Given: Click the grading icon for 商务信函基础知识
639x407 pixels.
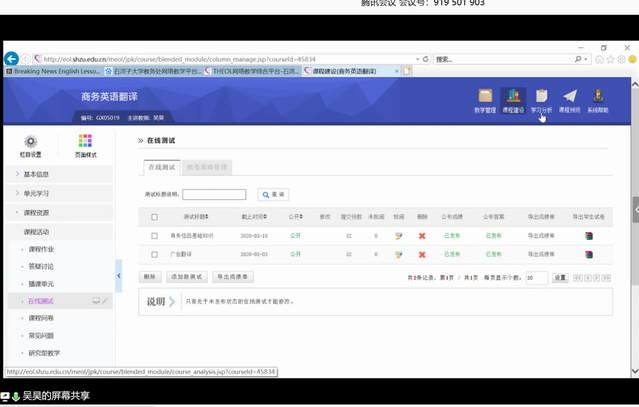Looking at the screenshot, I should (x=399, y=236).
